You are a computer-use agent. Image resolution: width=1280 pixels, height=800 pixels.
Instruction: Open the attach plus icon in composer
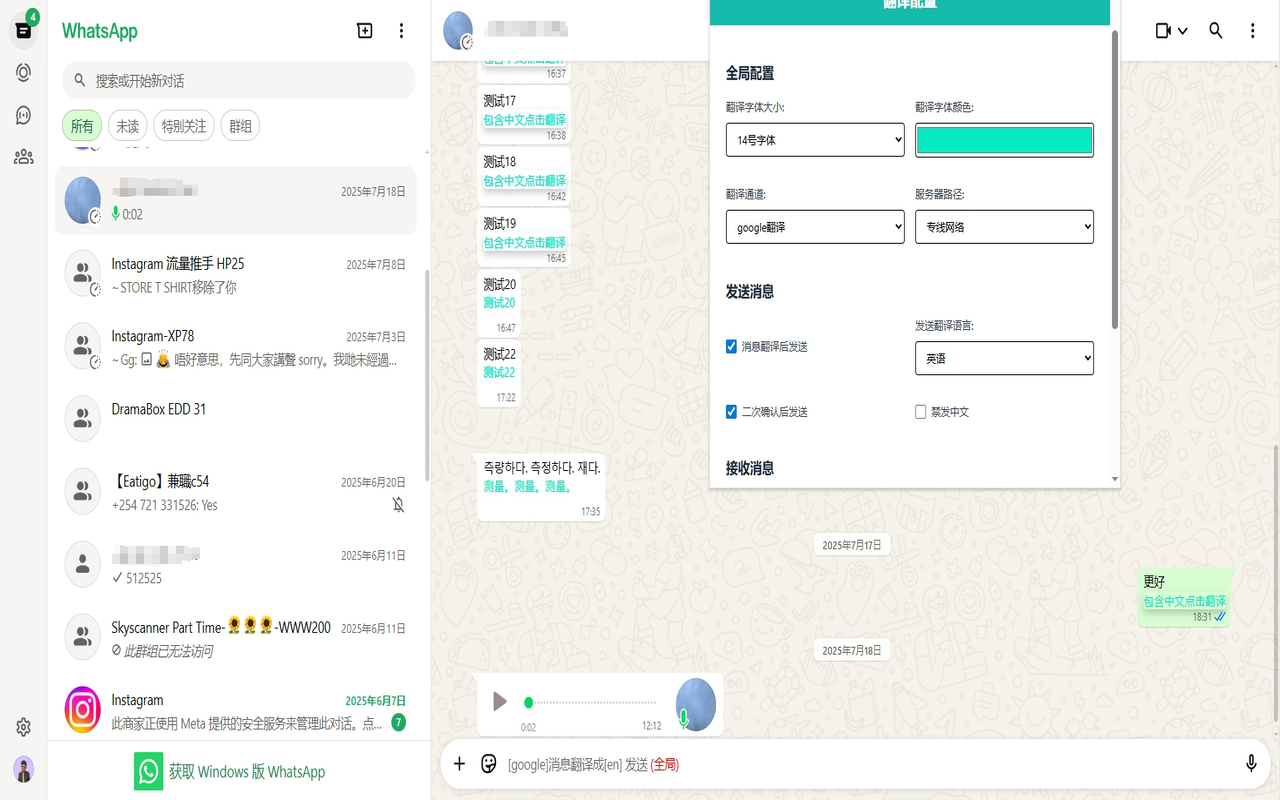click(460, 764)
